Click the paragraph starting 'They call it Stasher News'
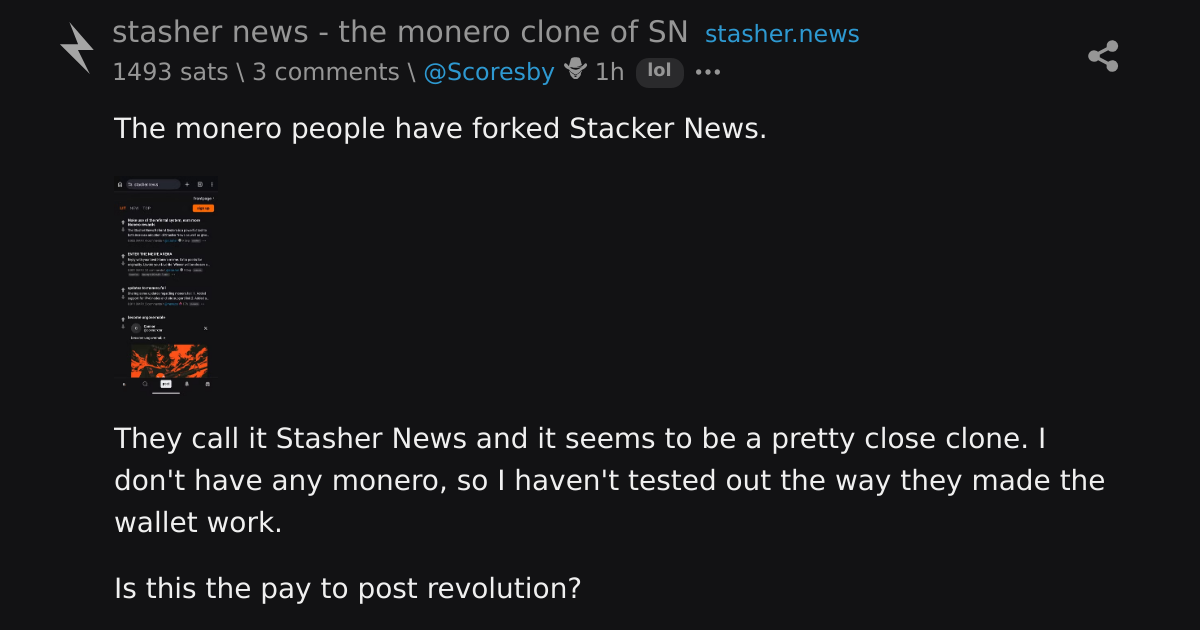Screen dimensions: 1200x630 (609, 481)
